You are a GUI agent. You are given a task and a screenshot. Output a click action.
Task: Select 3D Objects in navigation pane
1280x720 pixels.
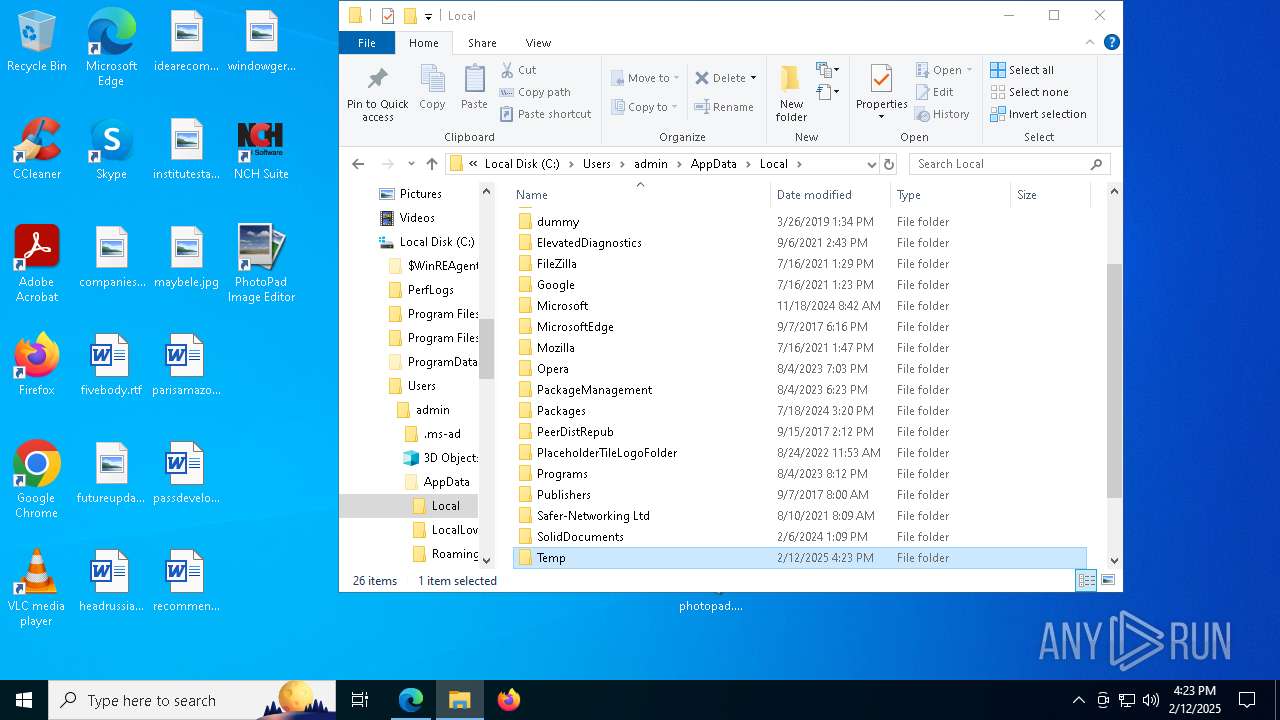(x=449, y=458)
